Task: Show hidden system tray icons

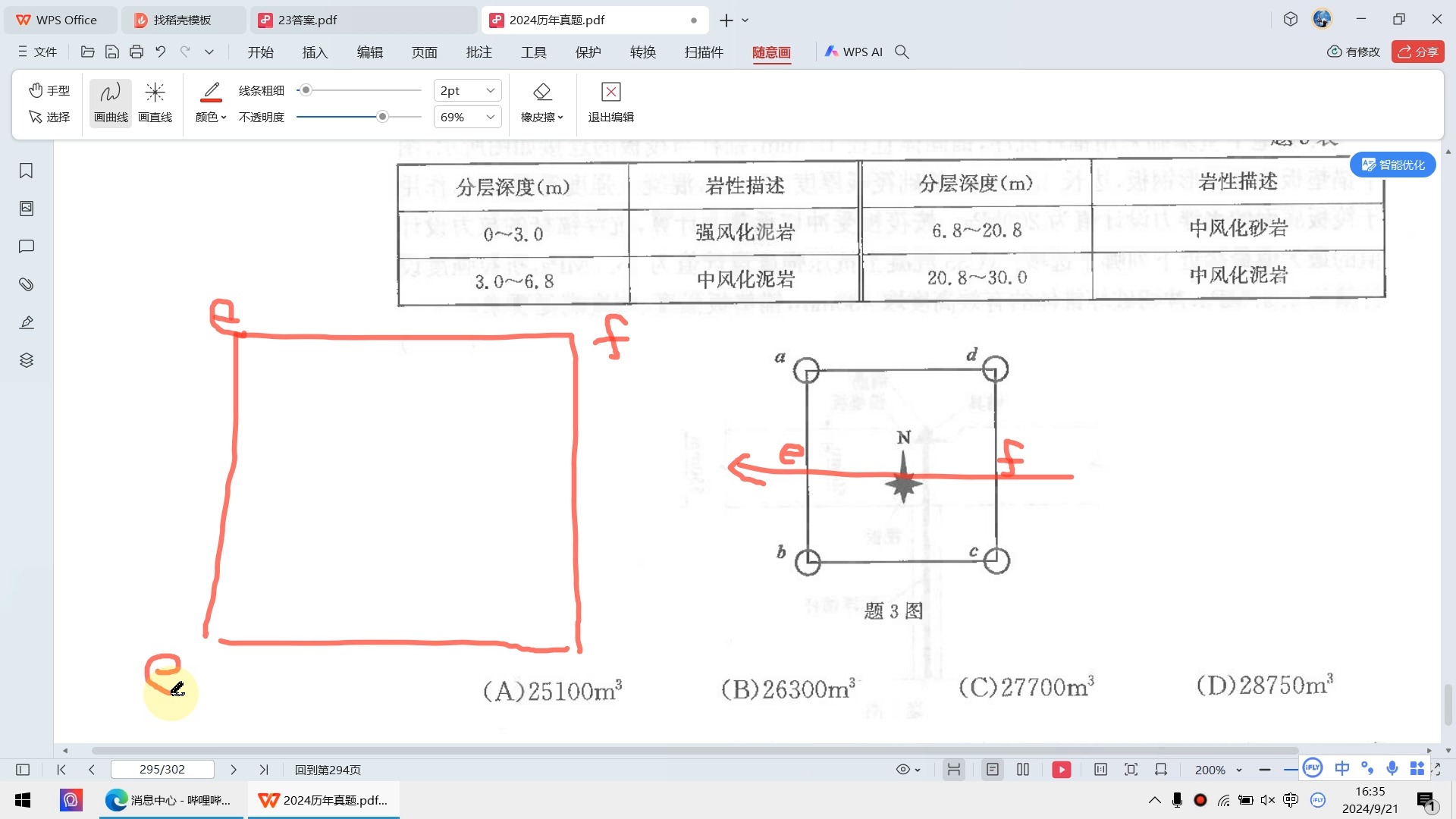Action: (1154, 800)
